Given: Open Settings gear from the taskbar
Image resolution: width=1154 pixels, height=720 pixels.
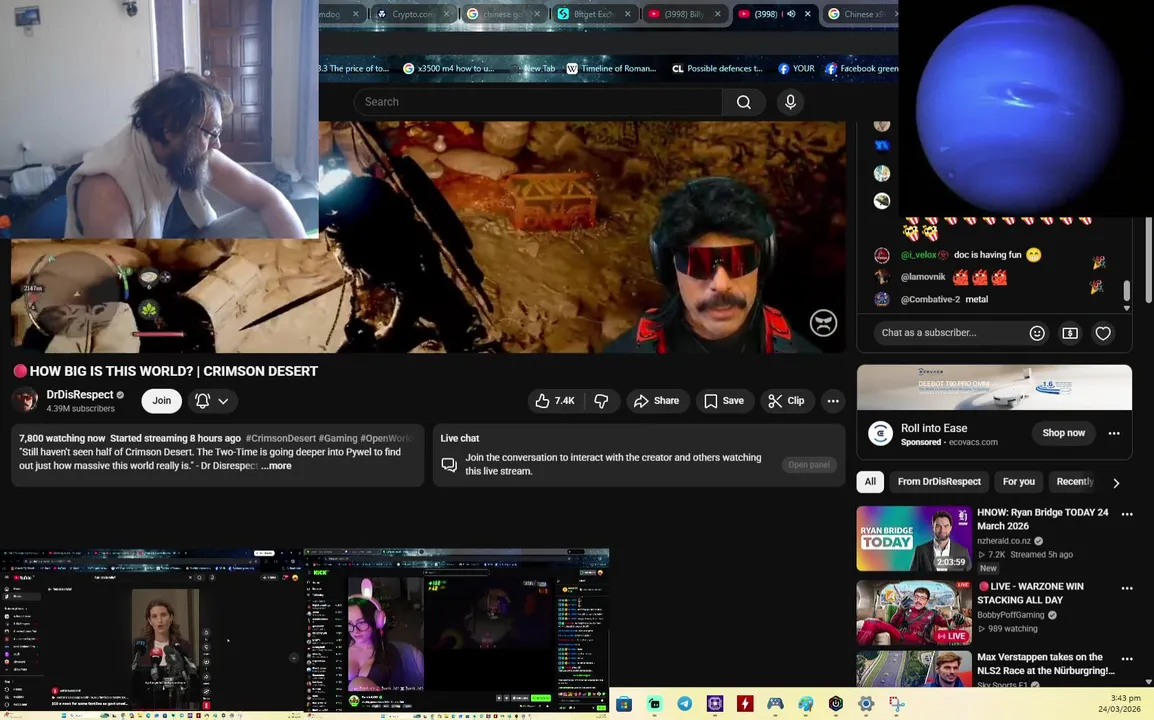Looking at the screenshot, I should [866, 704].
